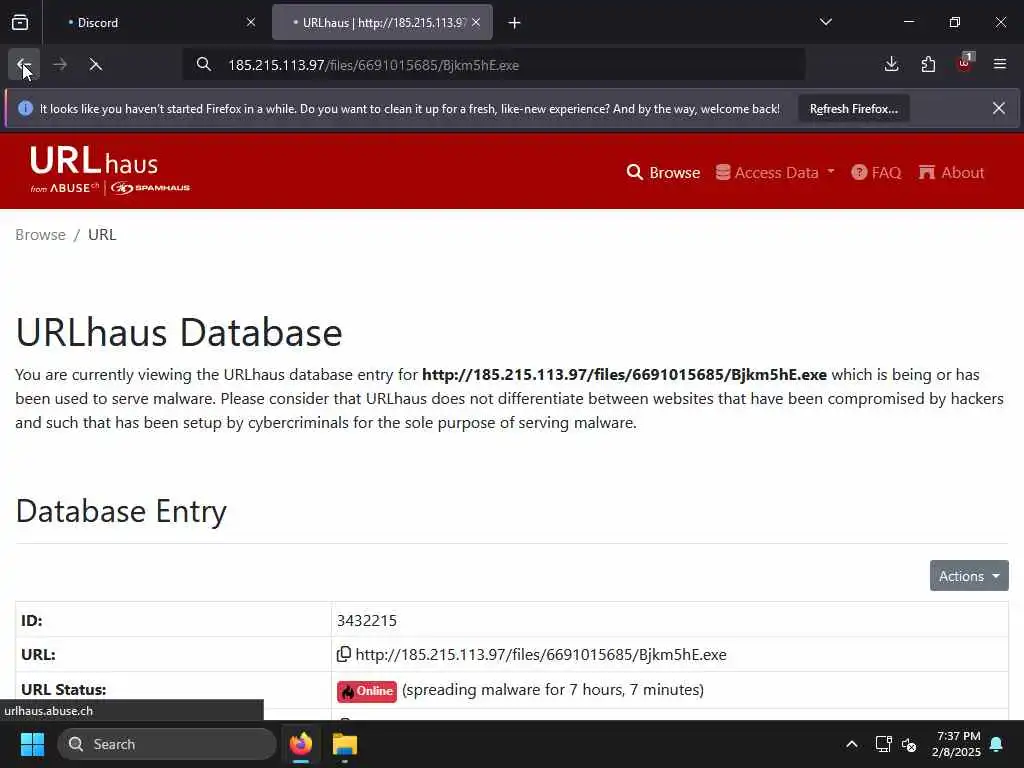
Task: Go back using the browser back arrow
Action: coord(24,64)
